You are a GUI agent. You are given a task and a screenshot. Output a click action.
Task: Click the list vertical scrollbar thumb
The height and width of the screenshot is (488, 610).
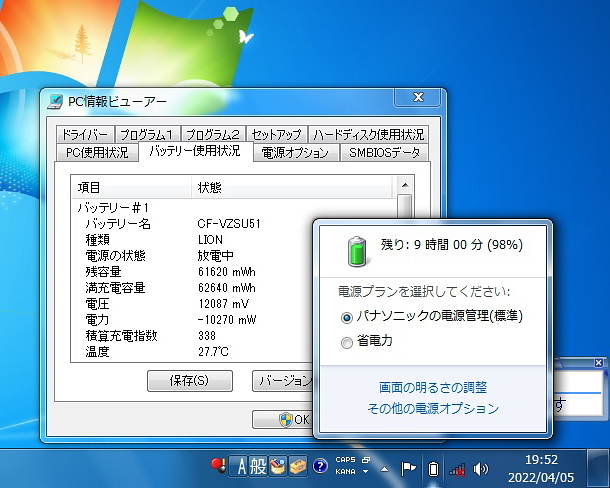pyautogui.click(x=405, y=206)
